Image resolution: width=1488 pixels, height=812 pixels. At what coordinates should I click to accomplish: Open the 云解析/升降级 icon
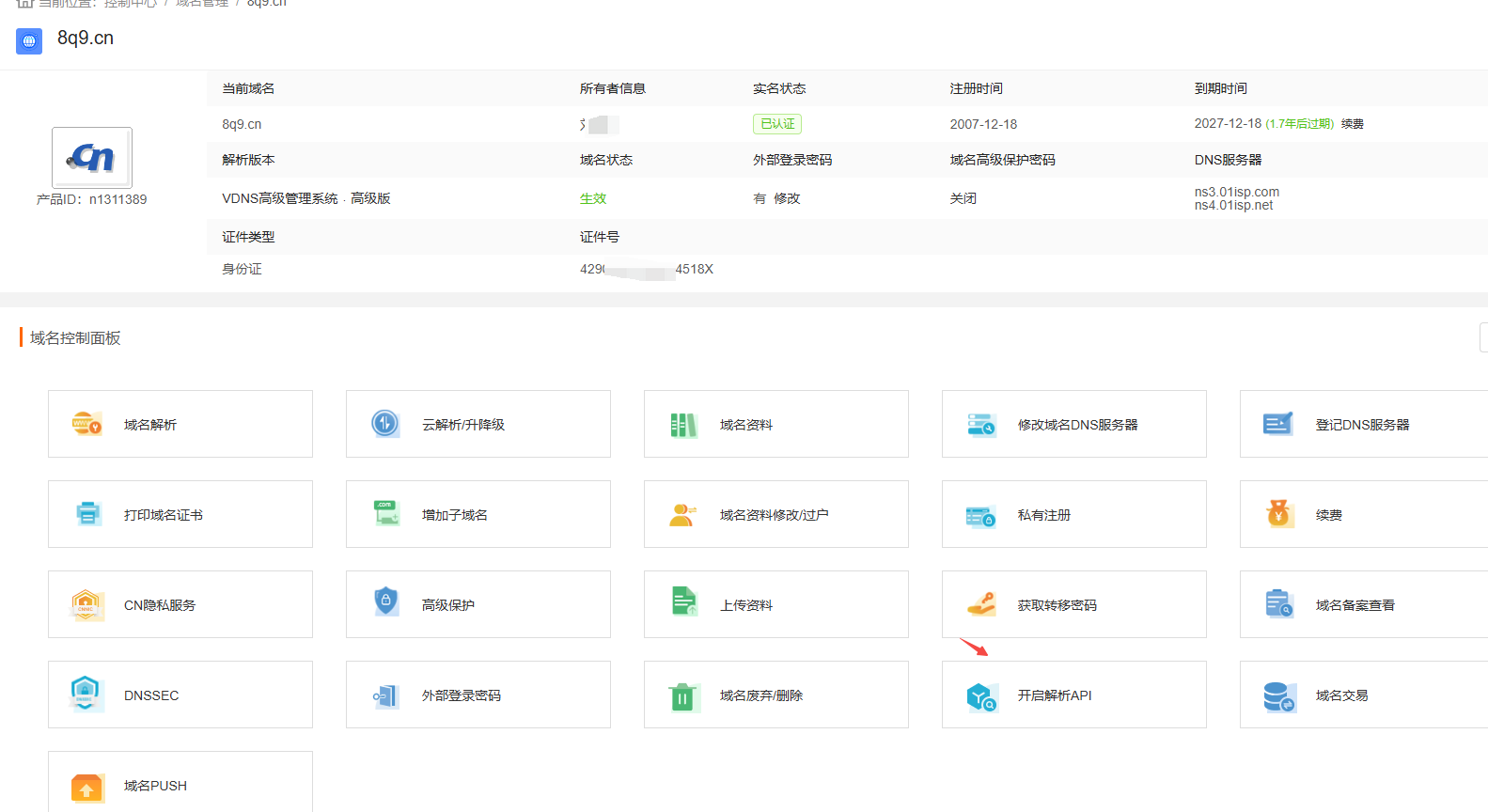coord(385,424)
